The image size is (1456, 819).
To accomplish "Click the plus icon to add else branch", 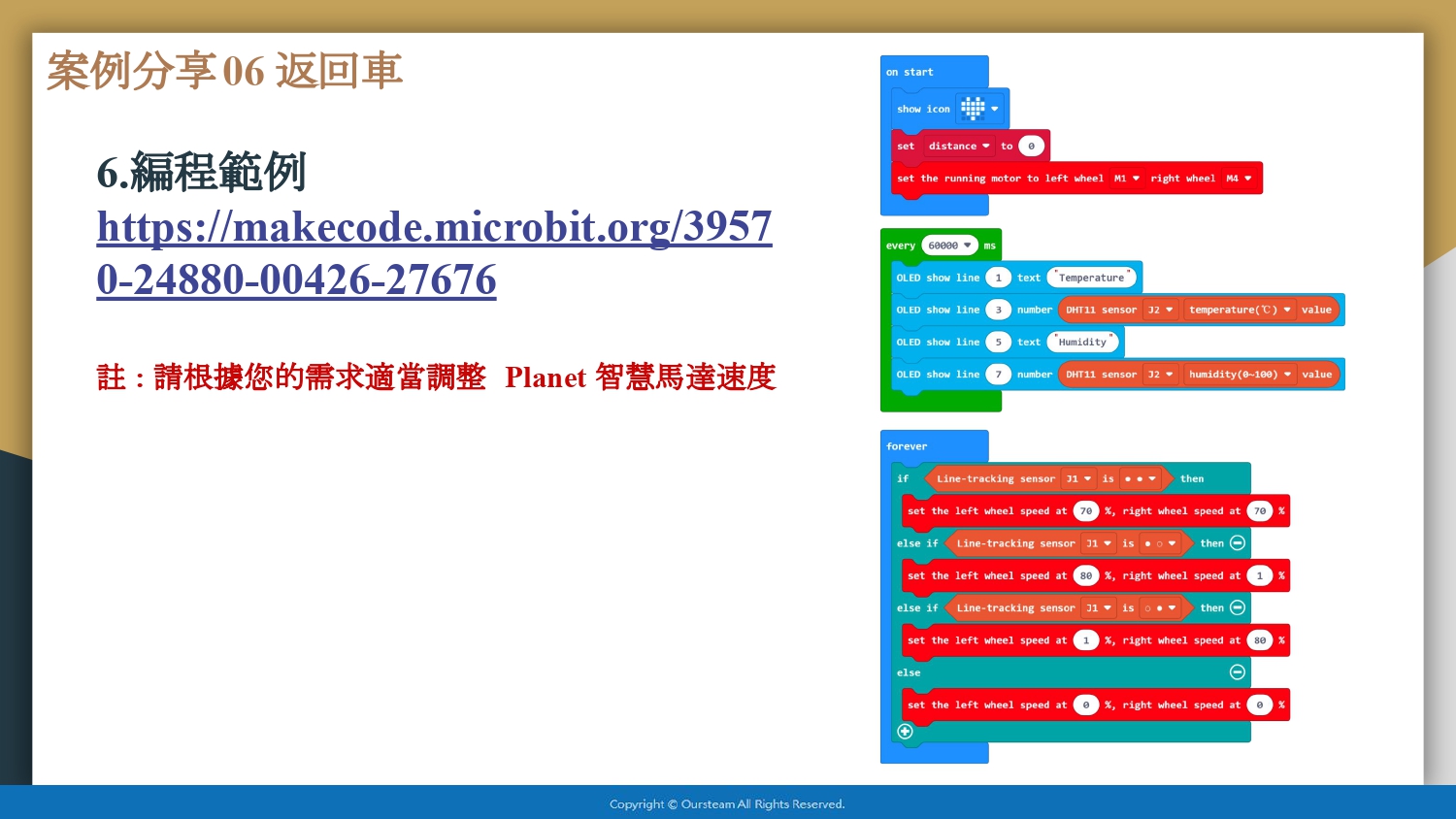I will [x=905, y=731].
